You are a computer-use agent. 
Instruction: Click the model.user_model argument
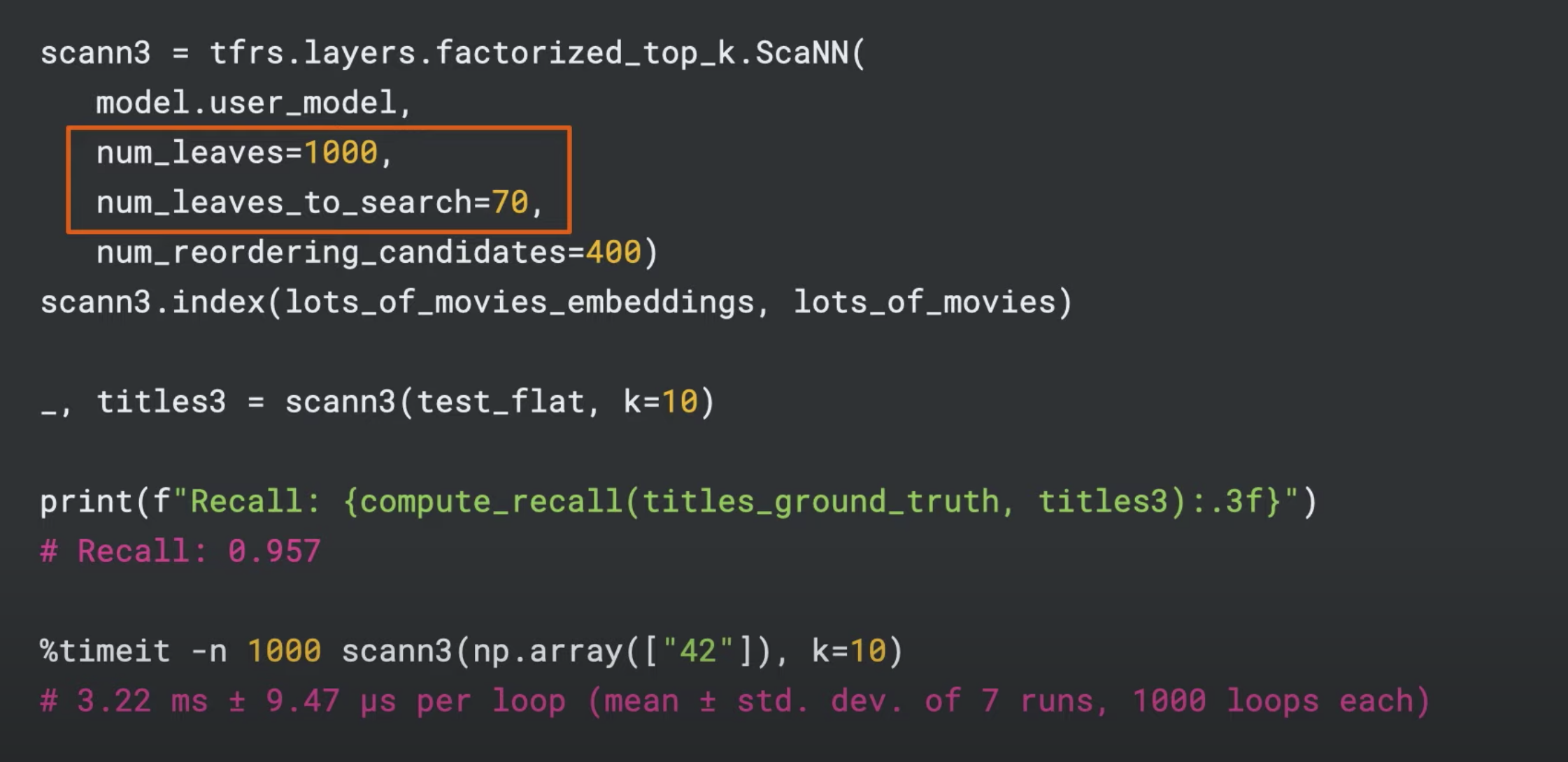(x=252, y=101)
